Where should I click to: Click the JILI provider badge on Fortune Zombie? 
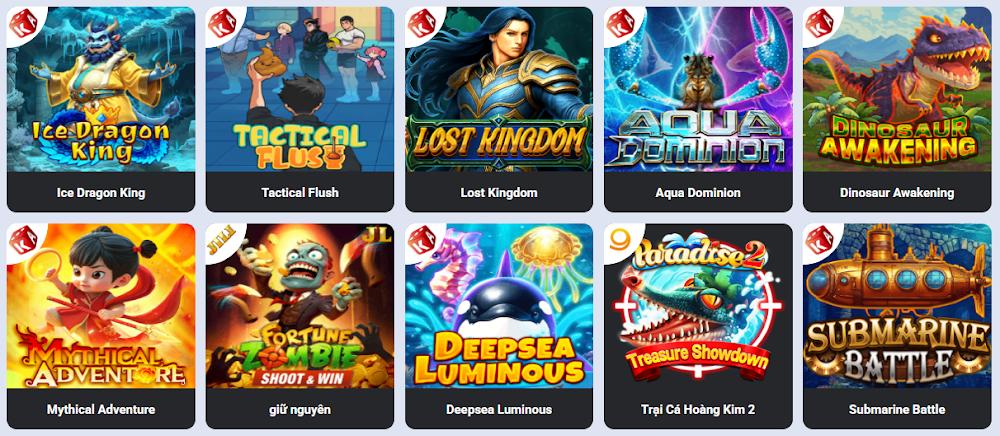coord(221,236)
